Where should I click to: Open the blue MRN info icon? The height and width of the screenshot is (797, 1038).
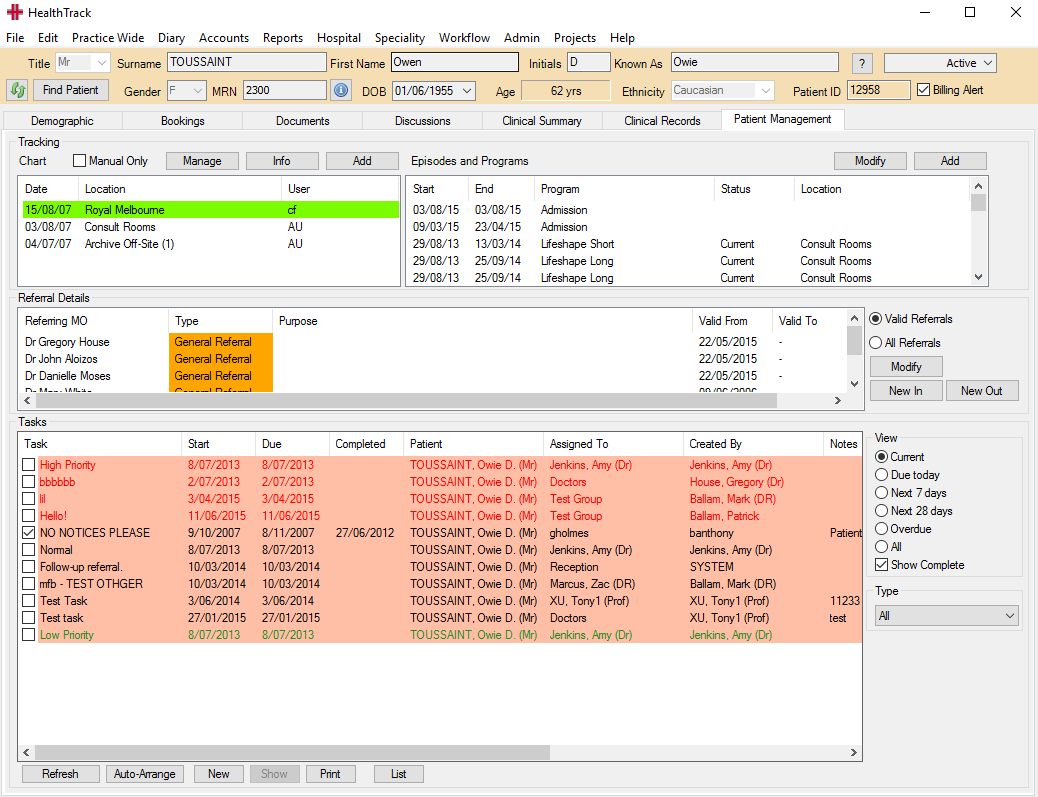click(x=341, y=90)
